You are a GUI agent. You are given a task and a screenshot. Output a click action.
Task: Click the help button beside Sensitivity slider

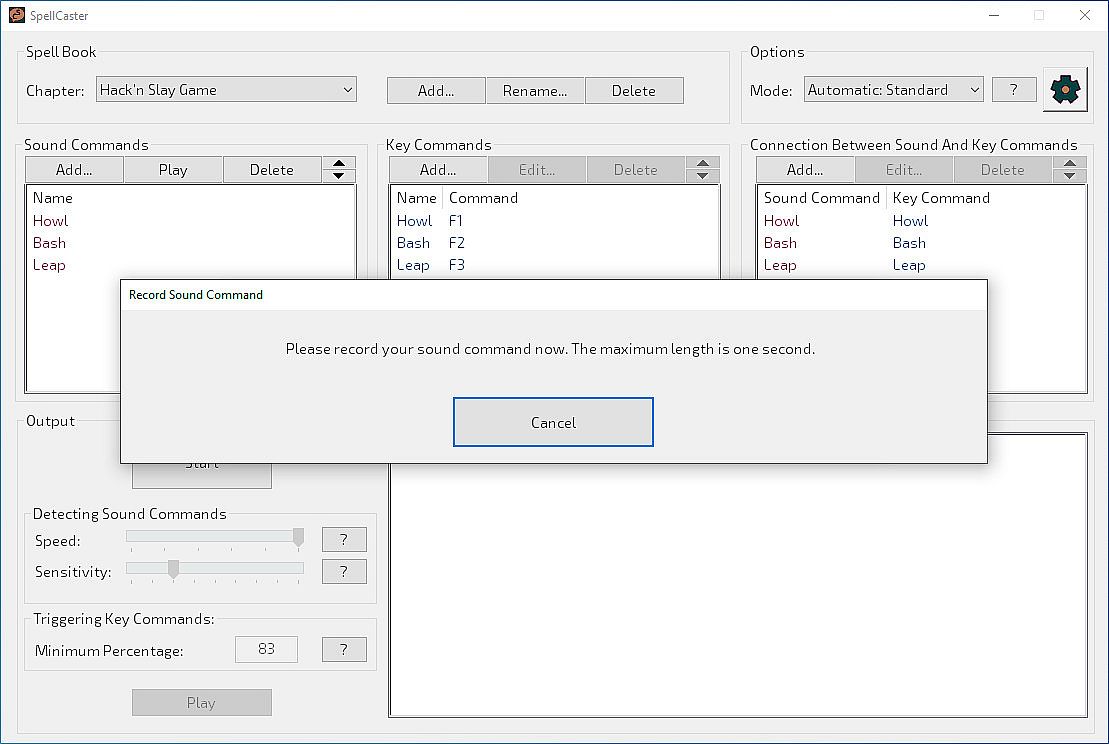point(344,571)
